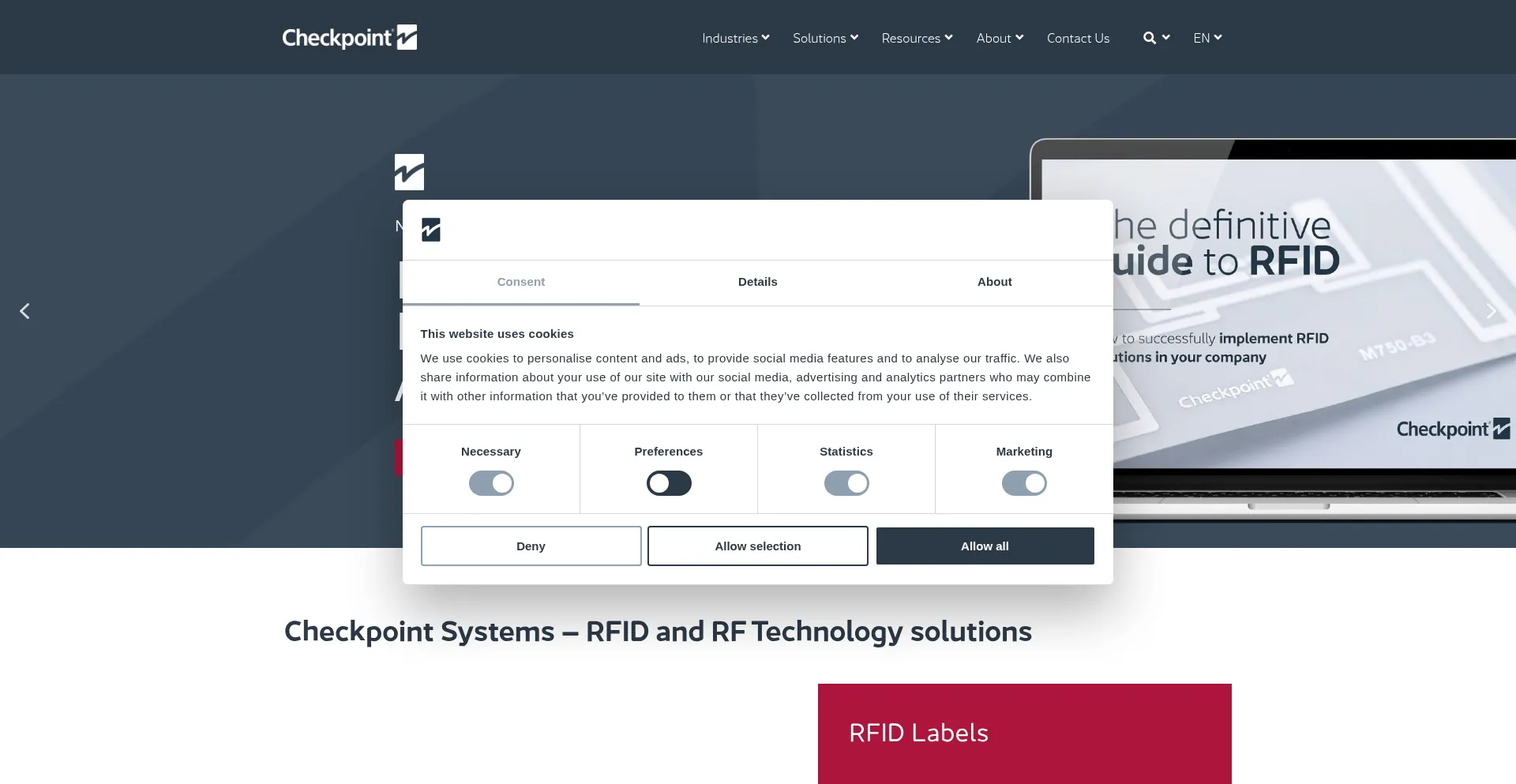Click the Statistics category label
Screen dimensions: 1516x784
tap(846, 452)
